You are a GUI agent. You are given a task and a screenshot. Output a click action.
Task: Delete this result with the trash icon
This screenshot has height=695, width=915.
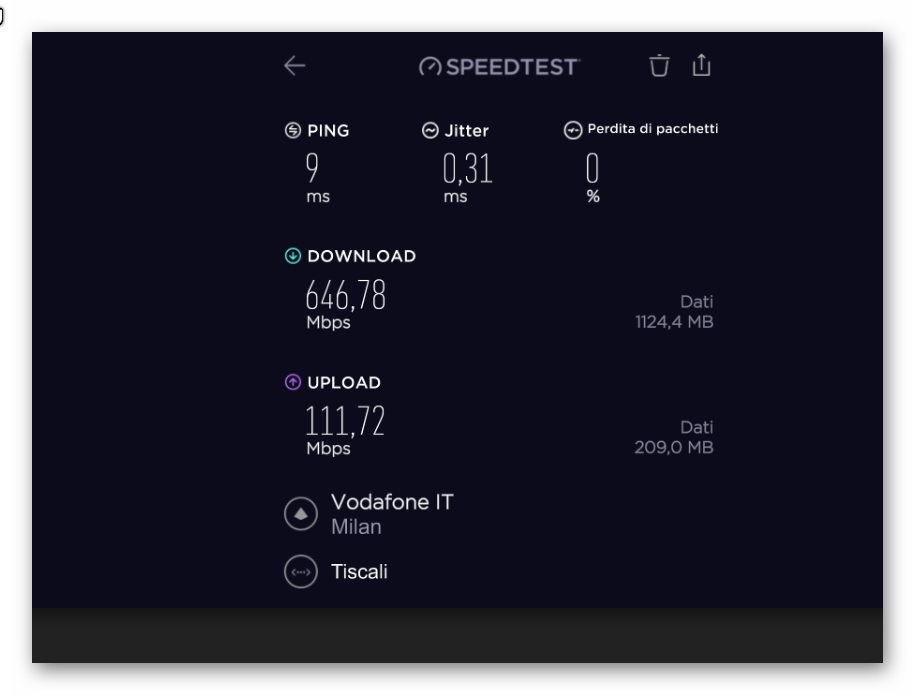tap(659, 65)
